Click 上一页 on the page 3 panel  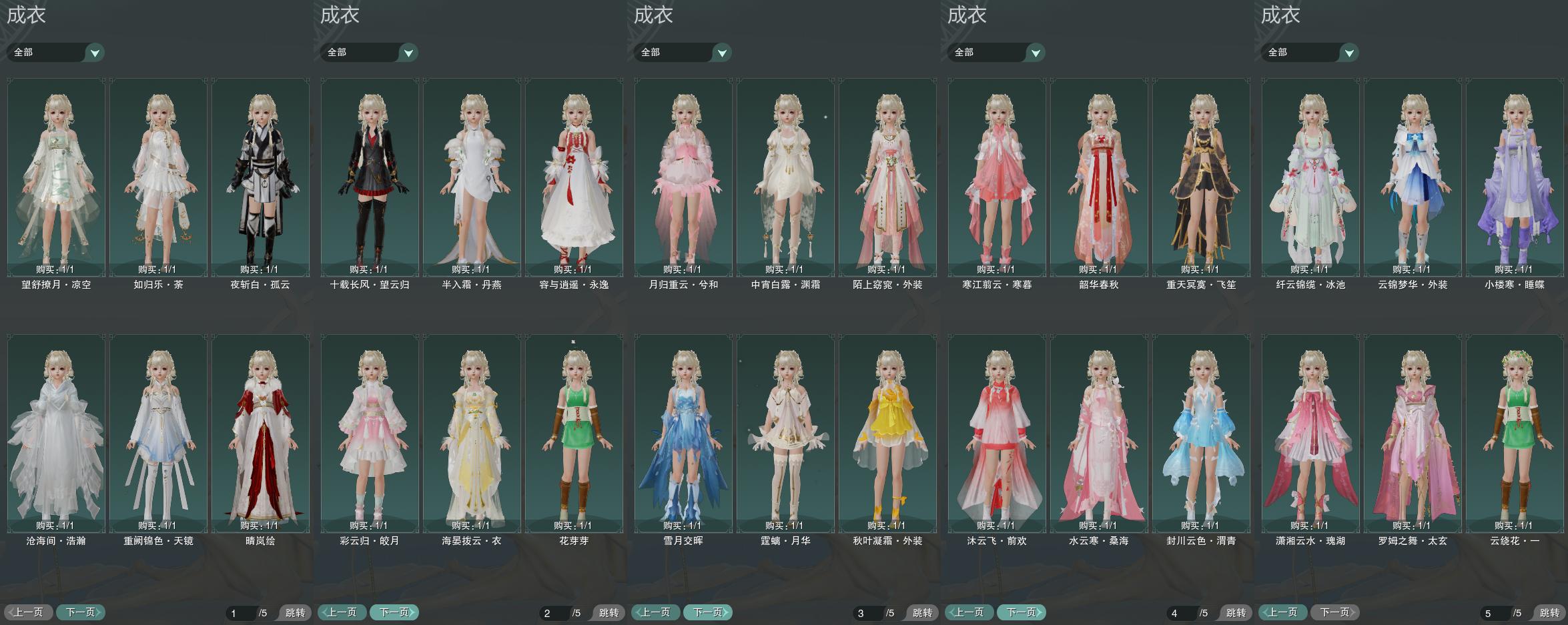coord(656,612)
